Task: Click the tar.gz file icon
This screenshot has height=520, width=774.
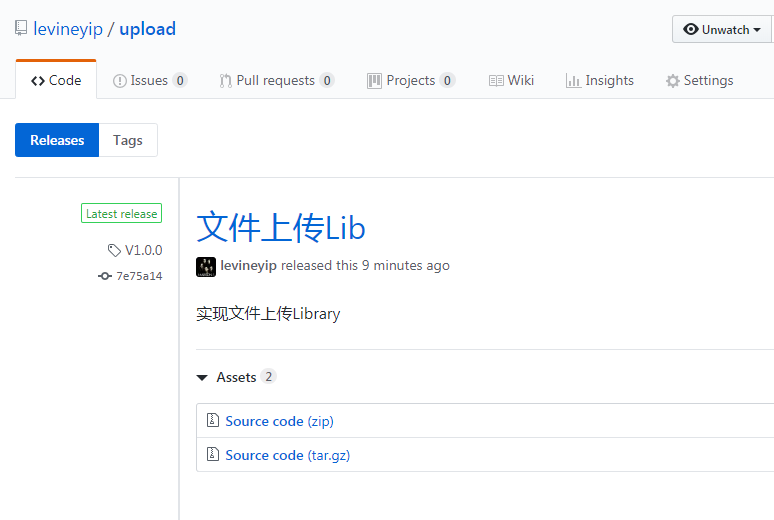Action: (213, 454)
